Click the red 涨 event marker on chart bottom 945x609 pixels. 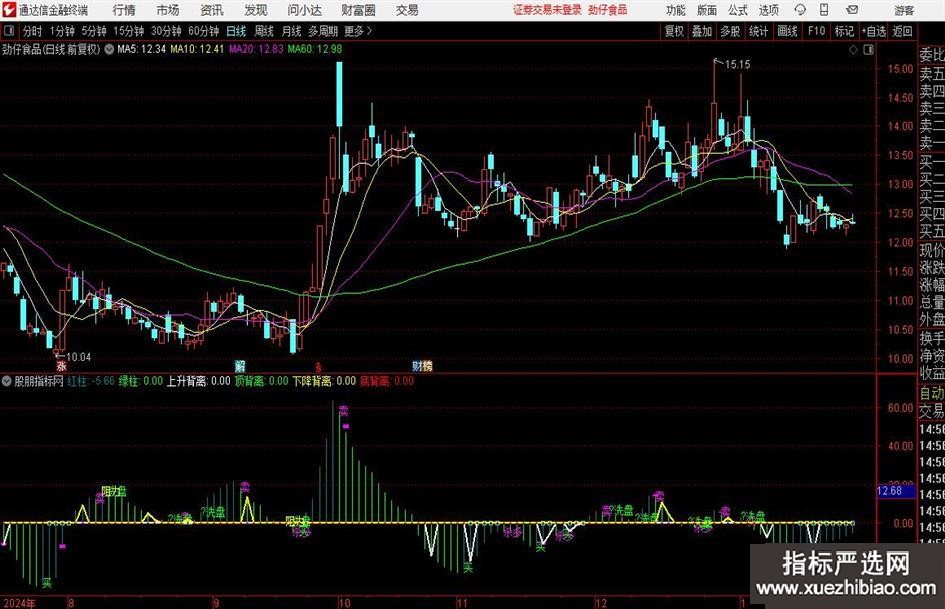[61, 366]
